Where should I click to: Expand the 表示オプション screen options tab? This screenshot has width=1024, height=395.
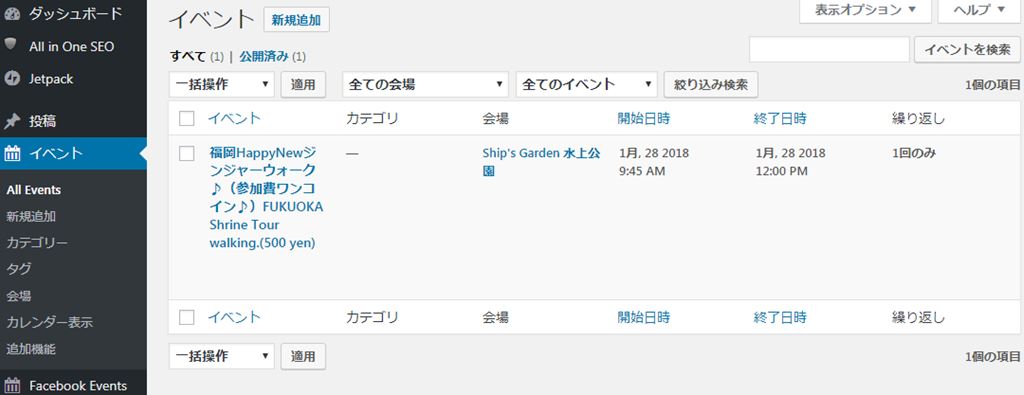865,10
